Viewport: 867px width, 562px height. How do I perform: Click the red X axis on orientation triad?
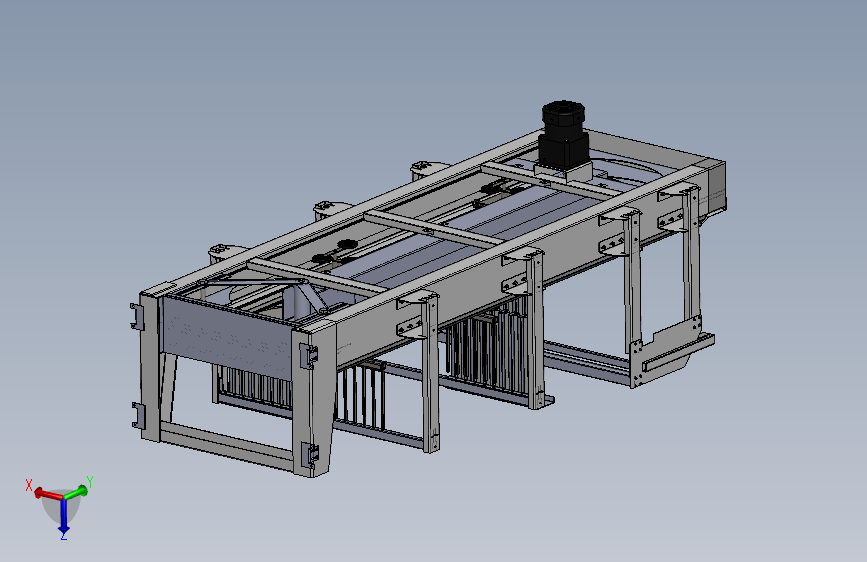(47, 493)
